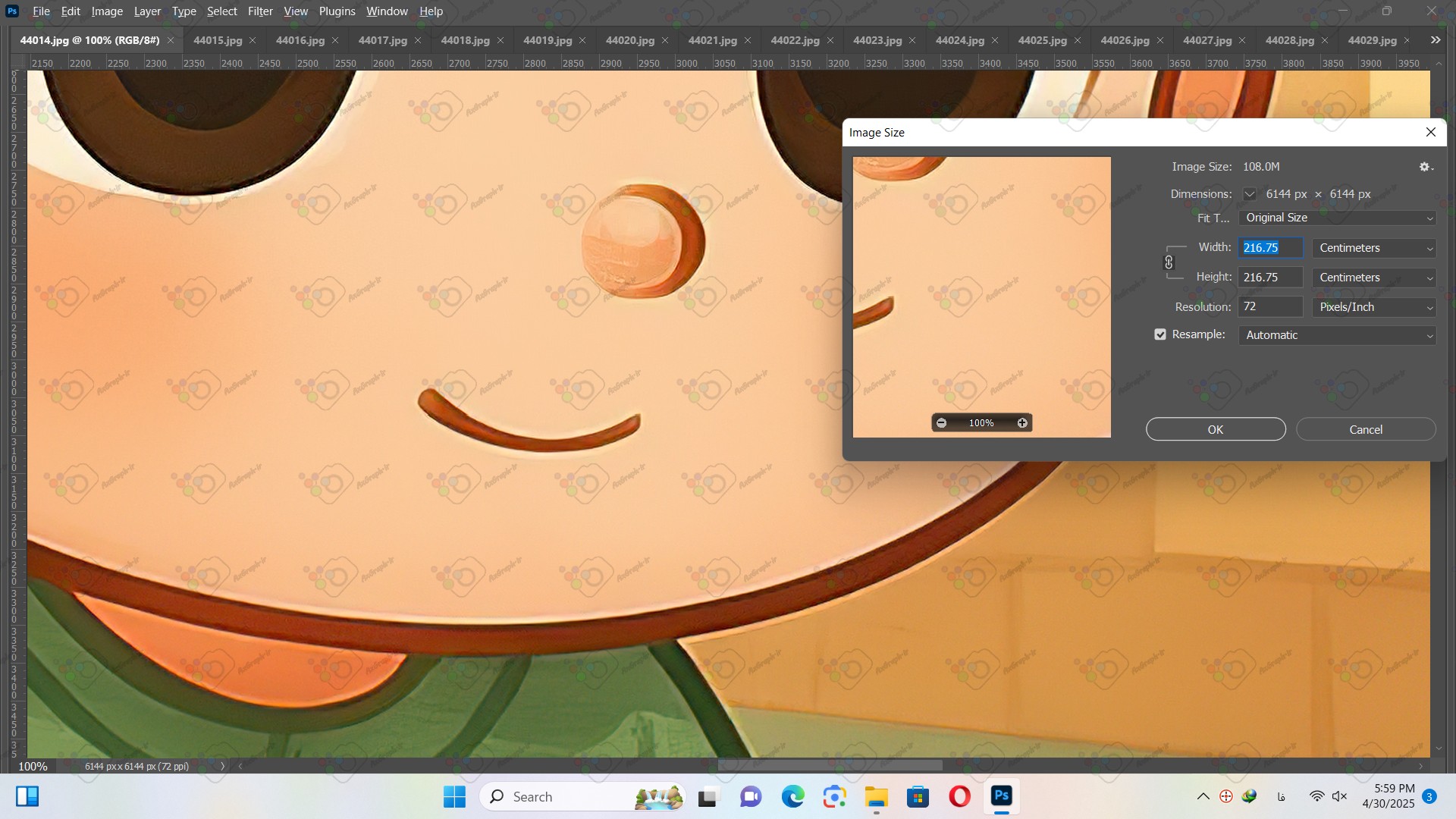
Task: Open the Layer menu
Action: [147, 11]
